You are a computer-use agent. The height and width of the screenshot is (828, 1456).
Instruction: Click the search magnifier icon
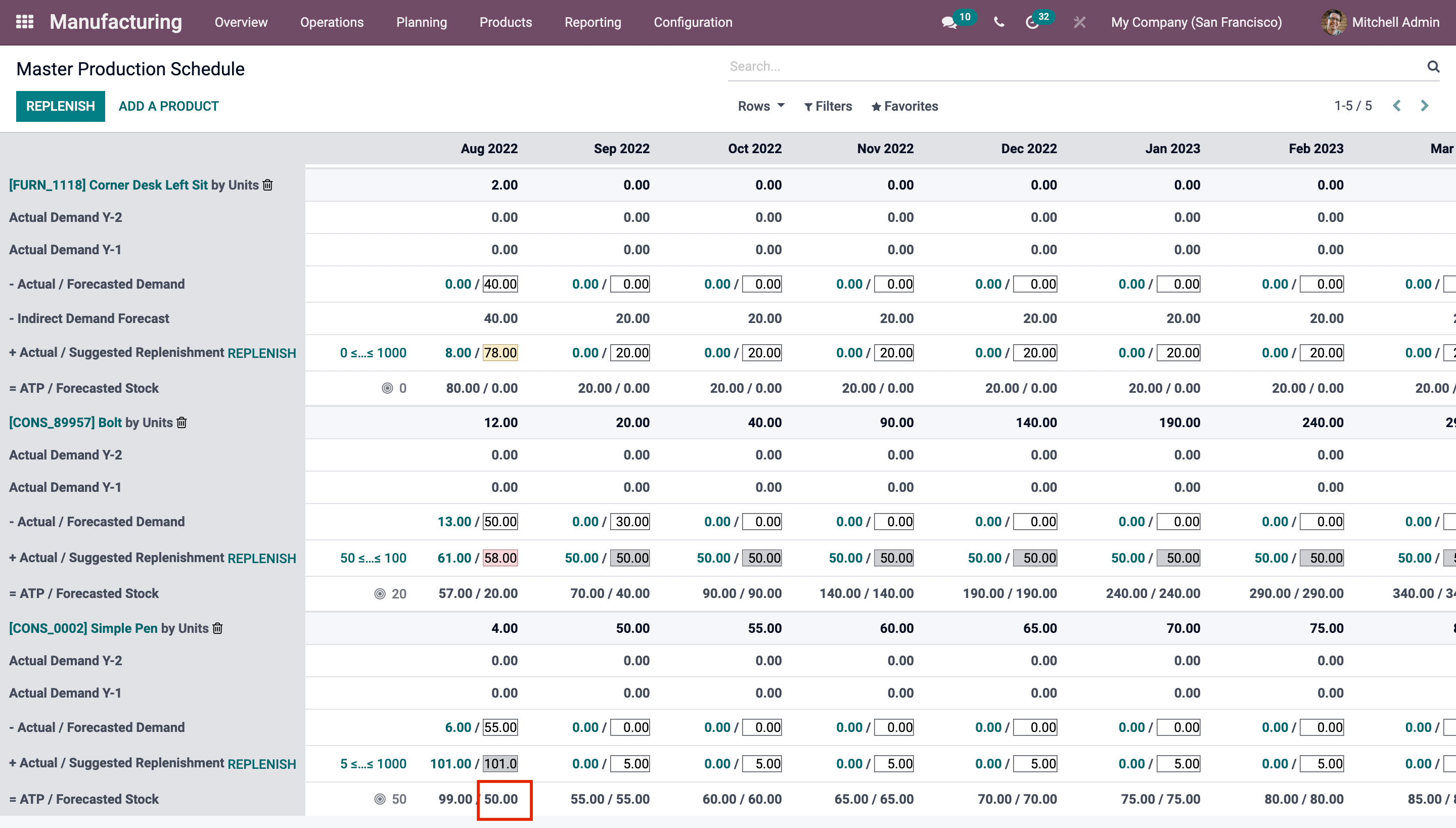pyautogui.click(x=1433, y=67)
